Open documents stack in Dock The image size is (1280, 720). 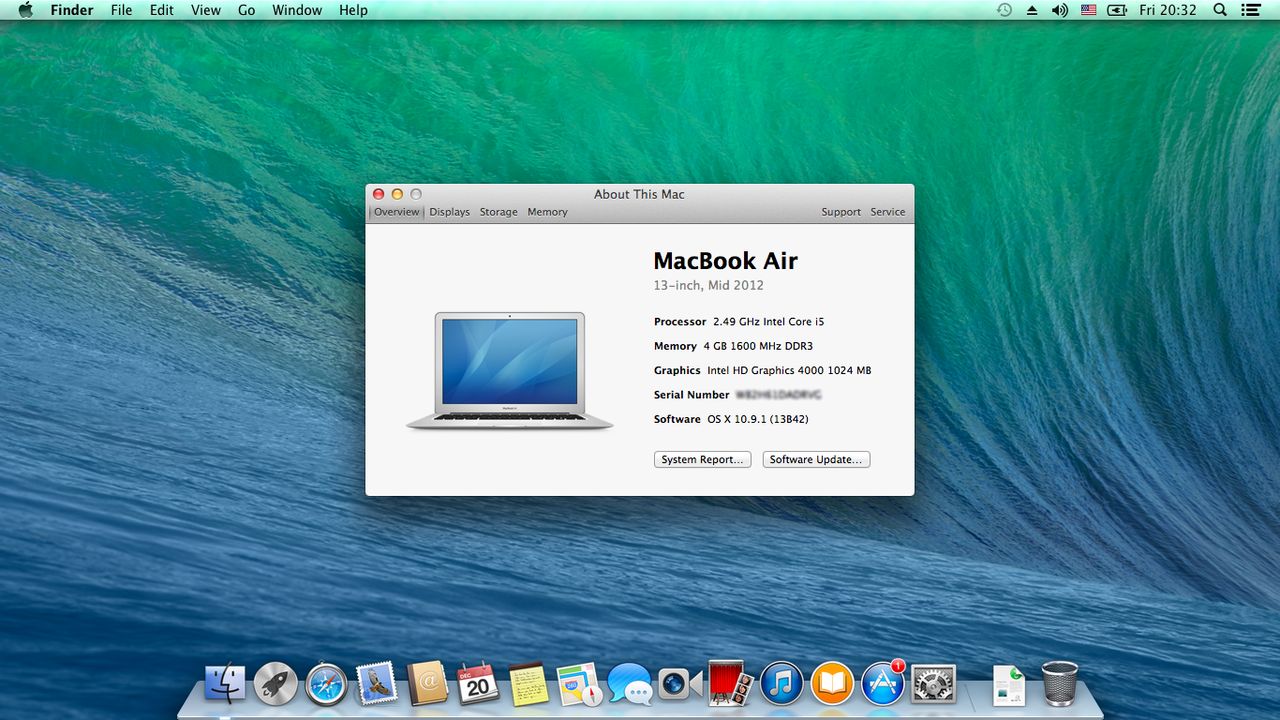[1009, 685]
